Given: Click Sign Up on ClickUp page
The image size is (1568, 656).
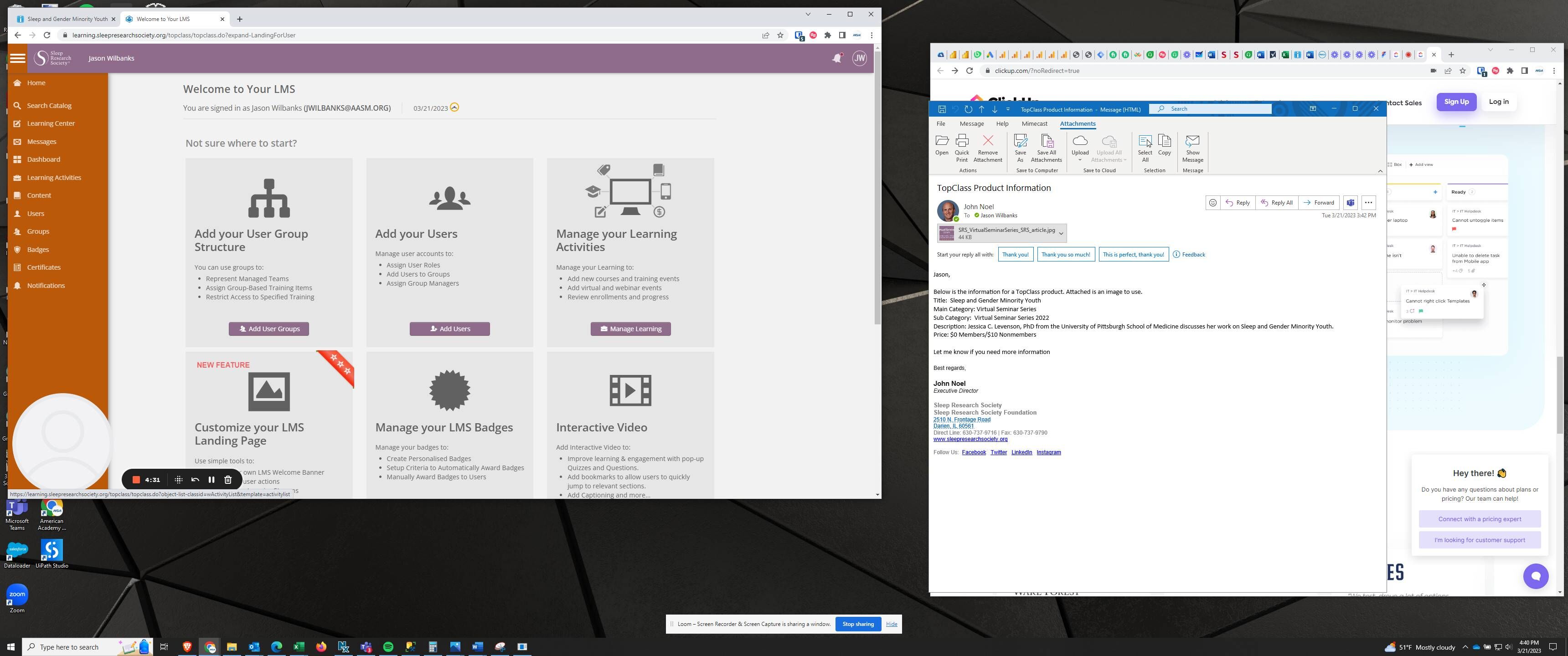Looking at the screenshot, I should point(1456,102).
